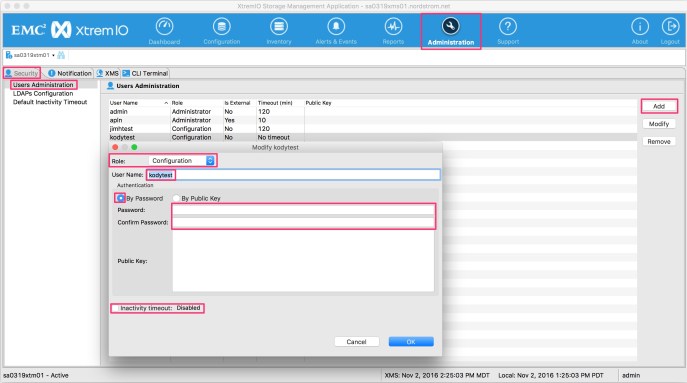Select By Public Key authentication radio button
Screen dimensions: 687x383
[x=176, y=198]
